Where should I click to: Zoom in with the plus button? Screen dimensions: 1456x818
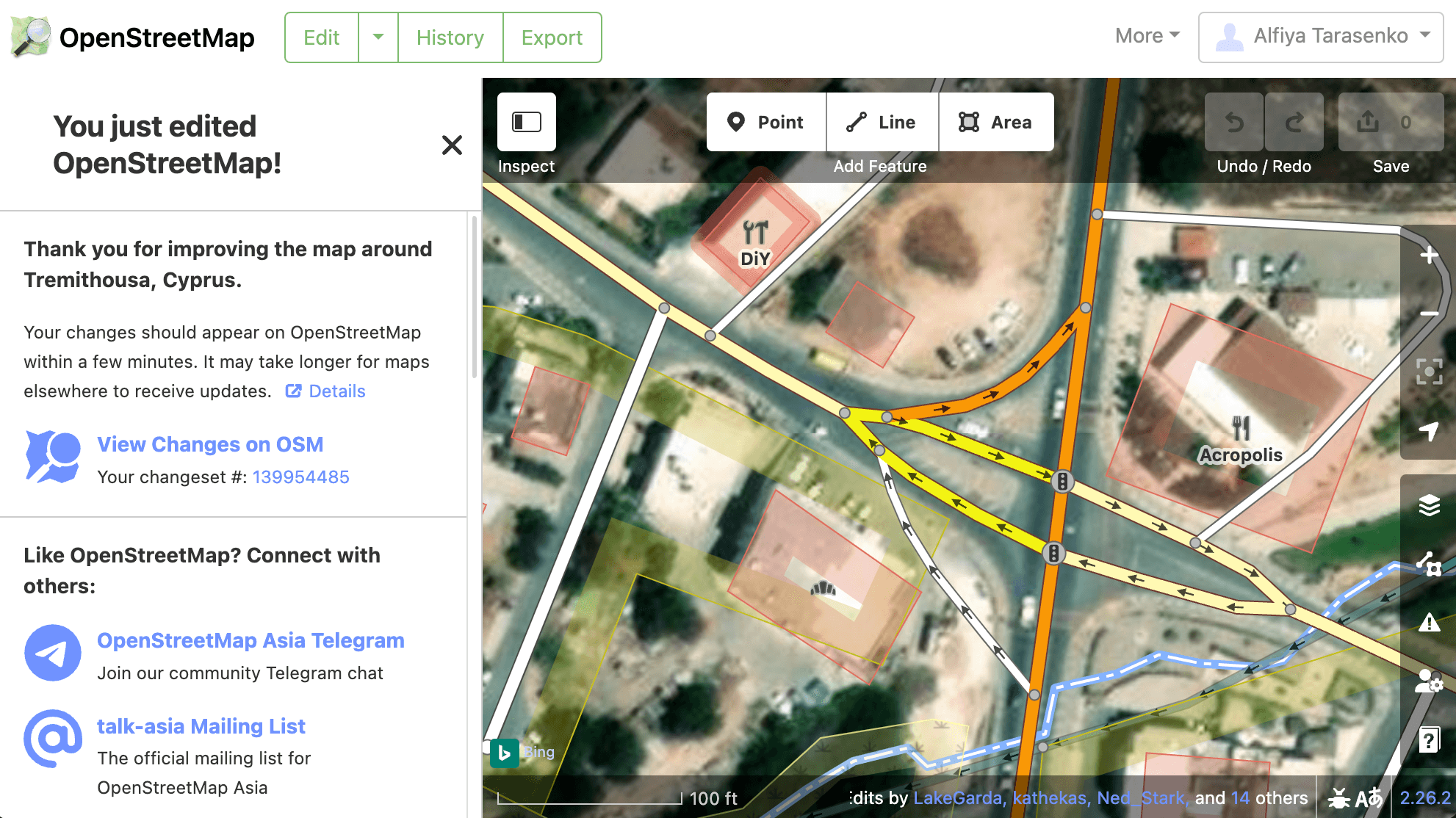pyautogui.click(x=1429, y=255)
